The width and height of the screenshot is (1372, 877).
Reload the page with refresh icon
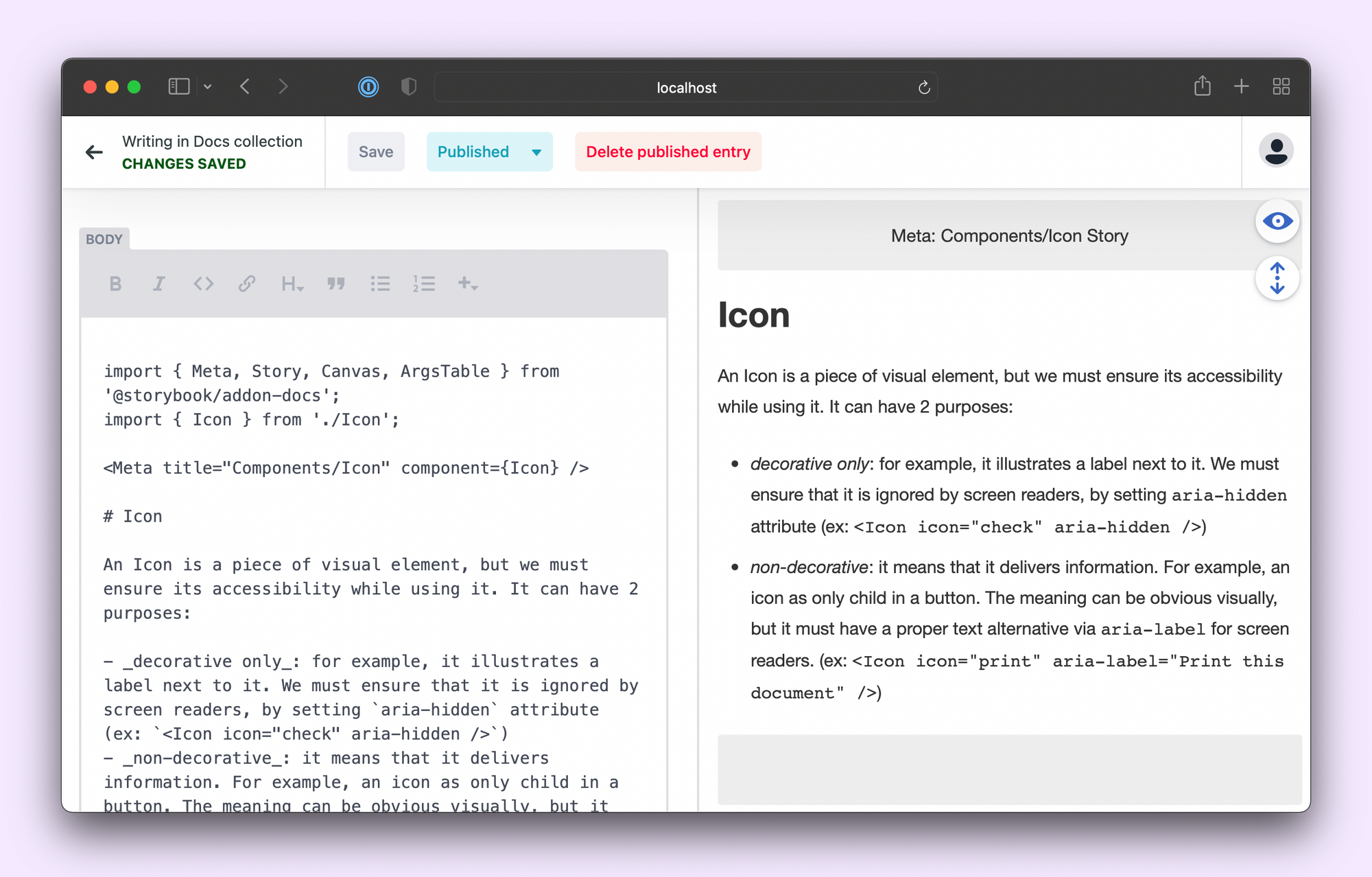coord(924,87)
